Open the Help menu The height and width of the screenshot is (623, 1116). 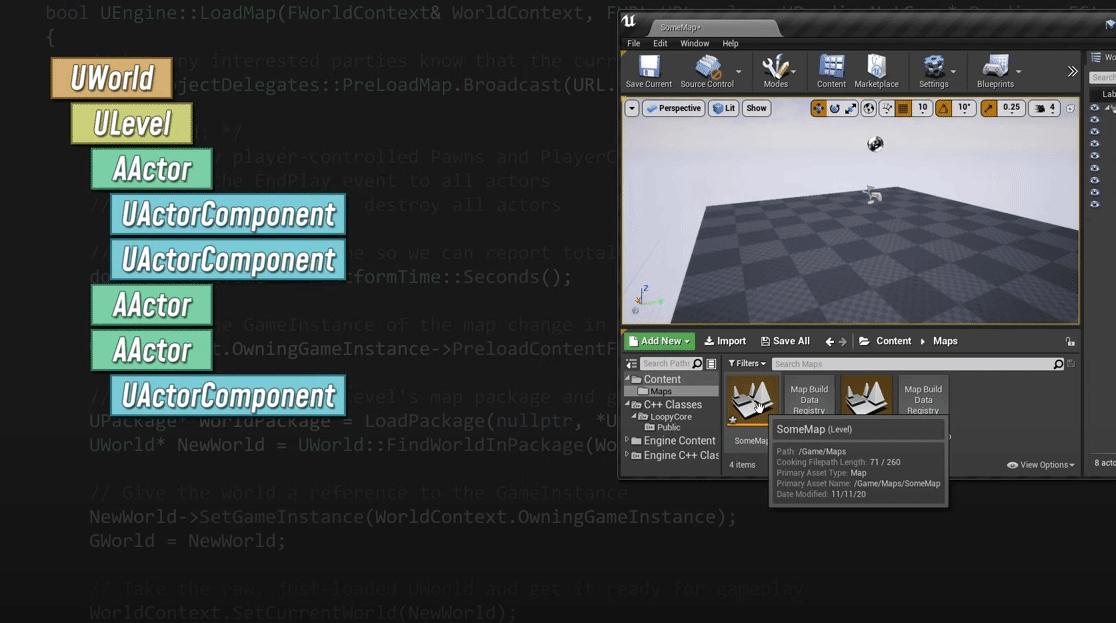point(730,43)
